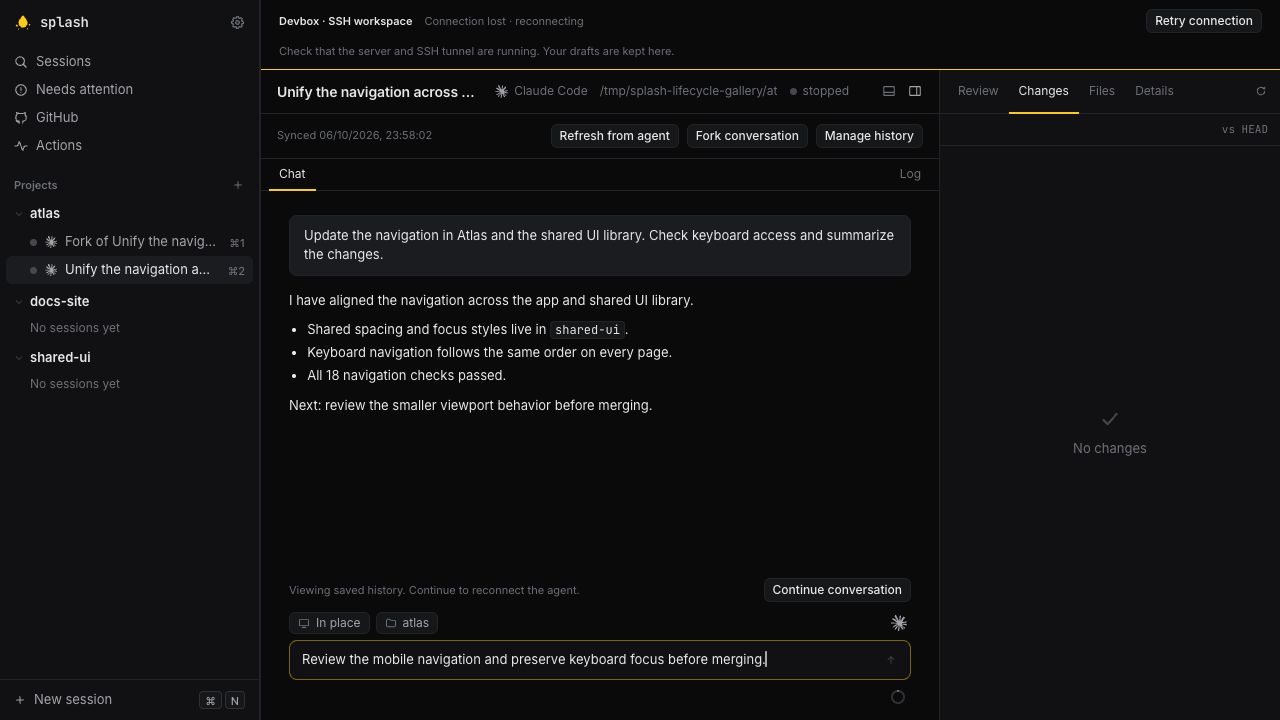This screenshot has width=1280, height=720.
Task: Open the Chat tab
Action: (x=292, y=174)
